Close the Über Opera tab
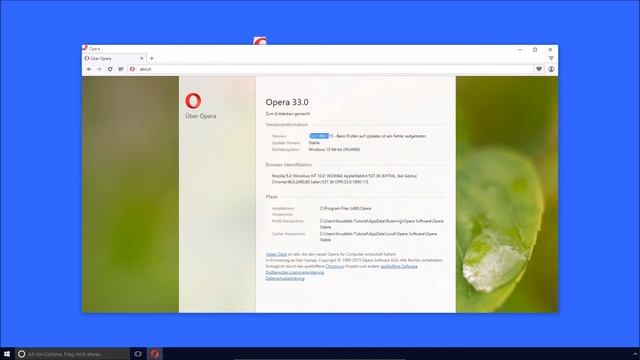The image size is (640, 360). pos(141,58)
